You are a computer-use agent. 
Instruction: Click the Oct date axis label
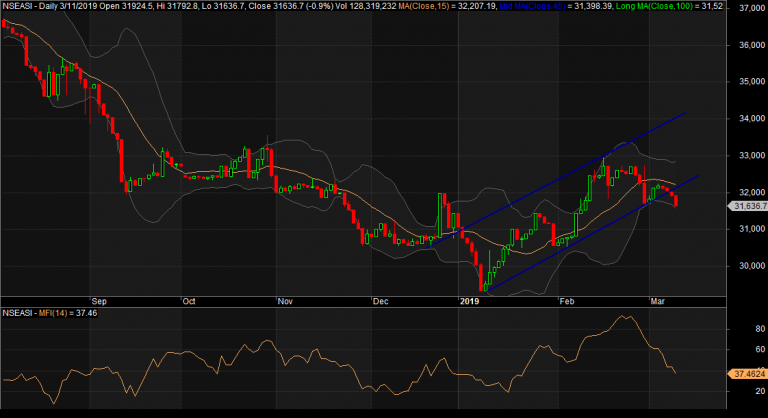click(x=189, y=301)
